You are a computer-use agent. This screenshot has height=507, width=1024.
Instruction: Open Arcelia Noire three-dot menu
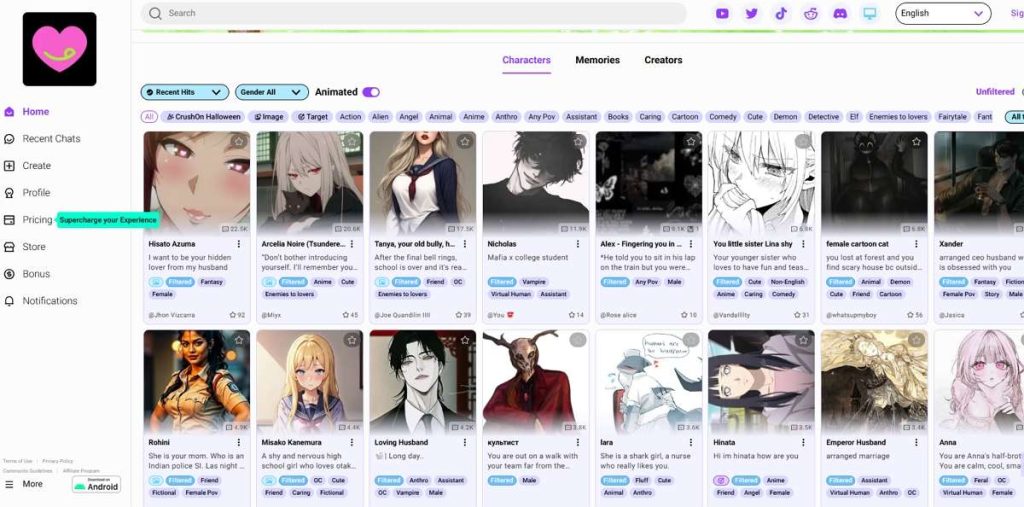coord(352,244)
